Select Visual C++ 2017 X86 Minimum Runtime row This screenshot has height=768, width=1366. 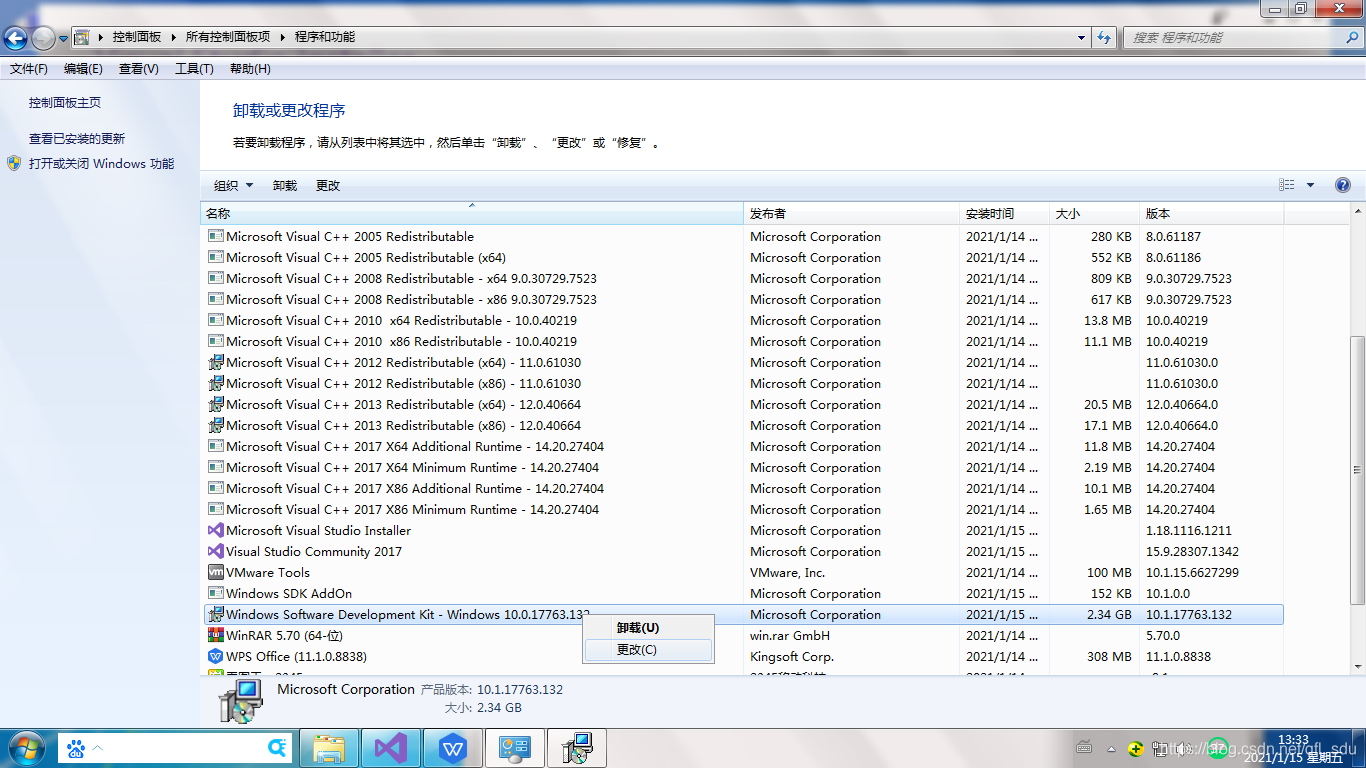click(x=743, y=509)
